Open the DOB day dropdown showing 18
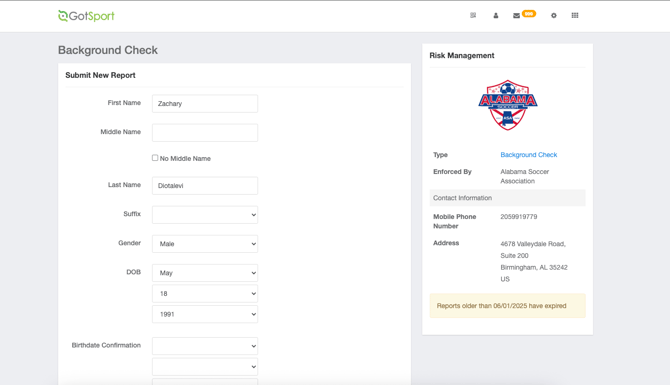The image size is (670, 385). (205, 294)
